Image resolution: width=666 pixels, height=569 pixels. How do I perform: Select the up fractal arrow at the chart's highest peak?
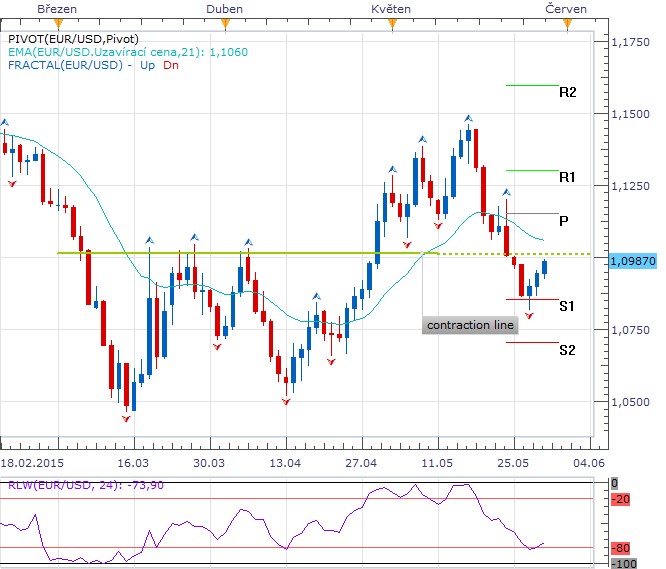[x=468, y=119]
